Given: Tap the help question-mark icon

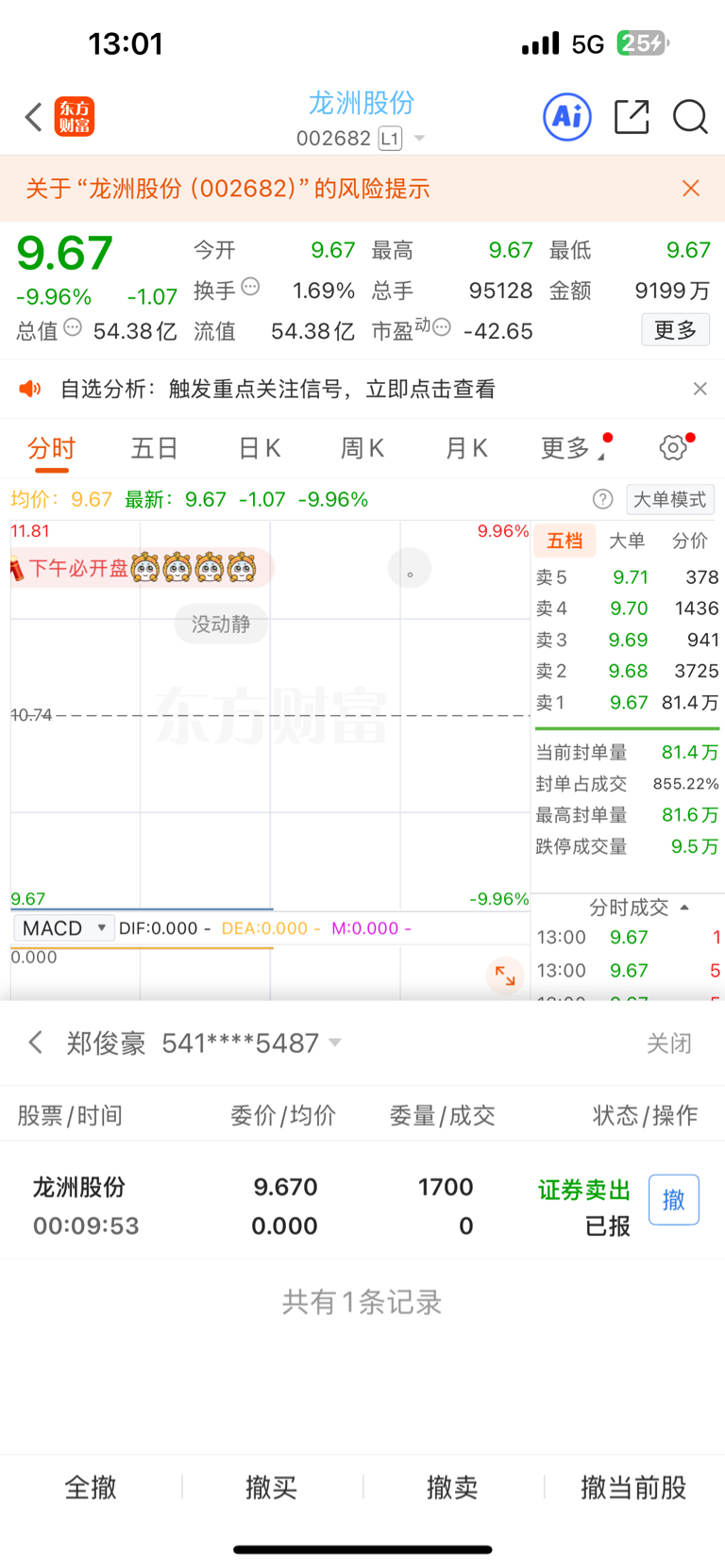Looking at the screenshot, I should coord(602,499).
